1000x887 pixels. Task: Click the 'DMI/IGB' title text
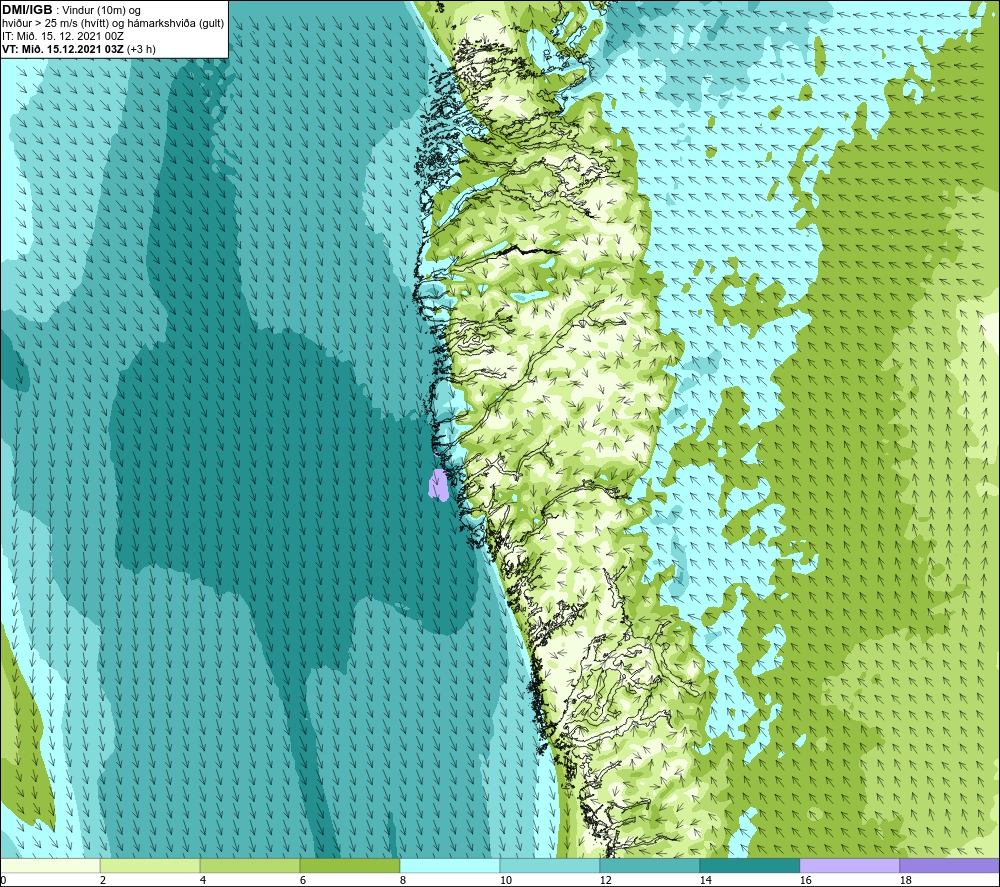pos(27,10)
